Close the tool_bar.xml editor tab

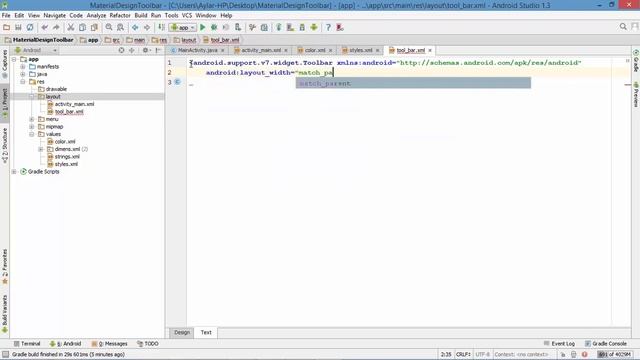click(430, 50)
